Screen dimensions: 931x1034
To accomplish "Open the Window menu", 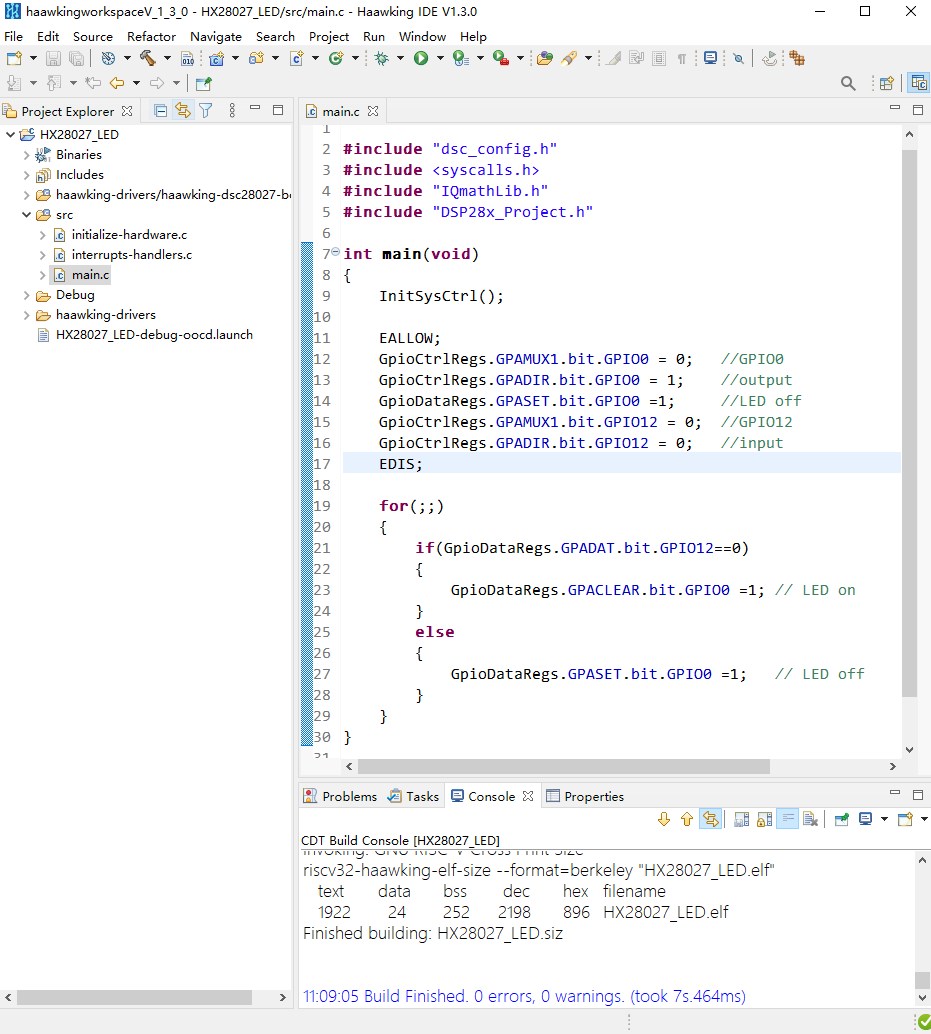I will point(422,36).
